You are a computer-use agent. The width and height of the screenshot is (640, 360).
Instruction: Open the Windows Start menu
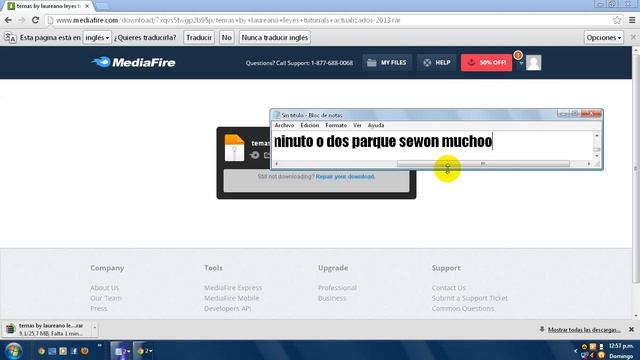click(x=13, y=351)
